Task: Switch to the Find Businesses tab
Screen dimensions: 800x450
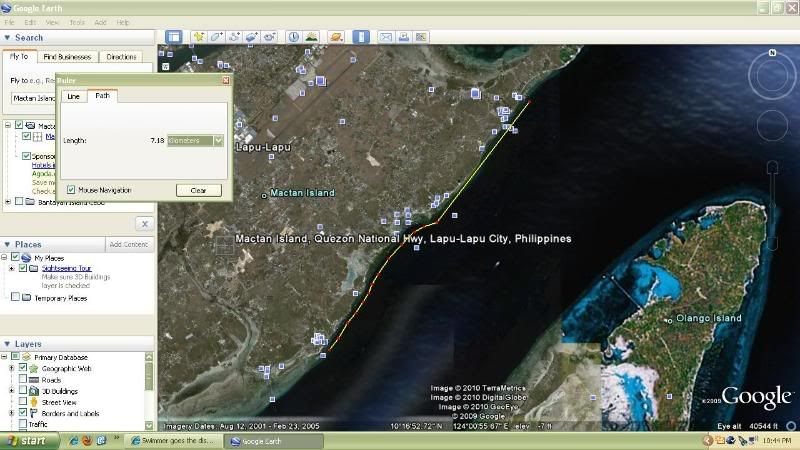Action: (x=67, y=57)
